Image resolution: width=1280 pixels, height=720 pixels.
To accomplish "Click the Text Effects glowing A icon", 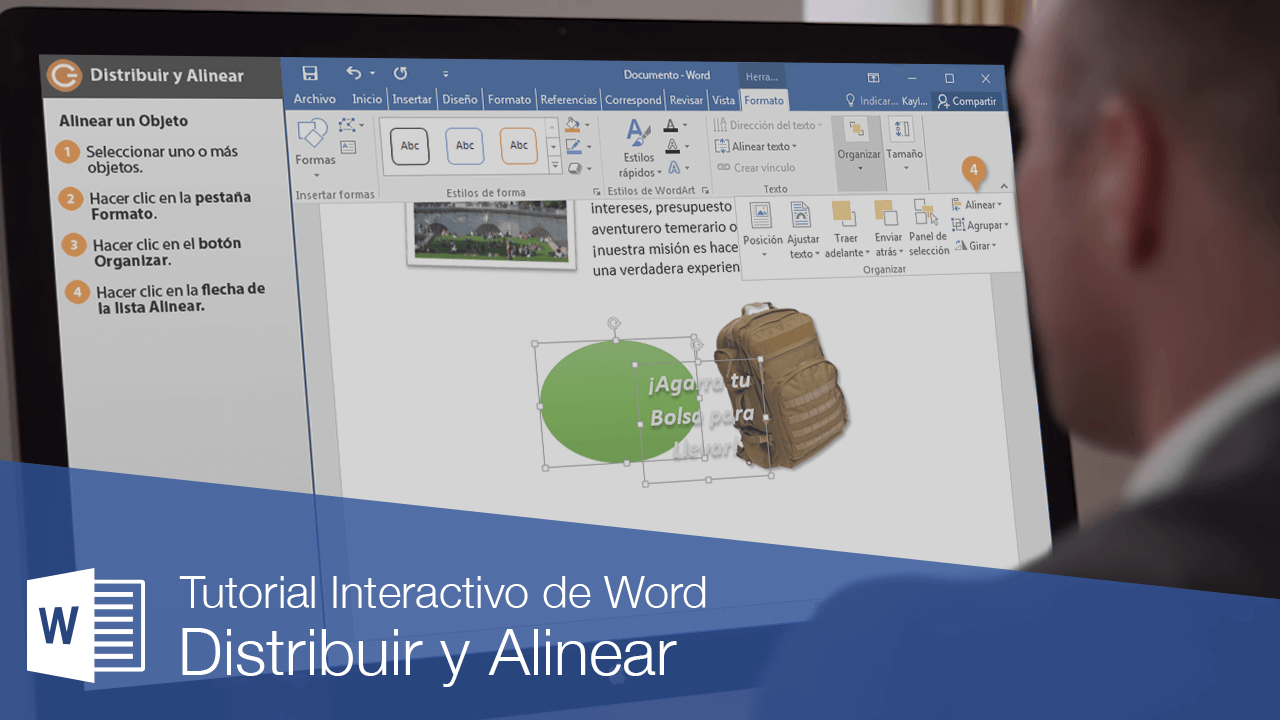I will (x=673, y=167).
